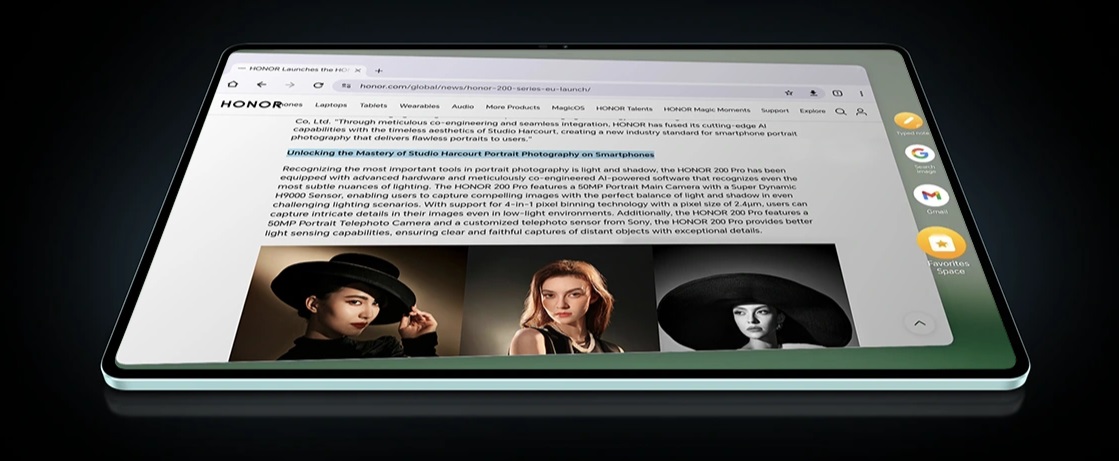Open Tablets in site navigation
The width and height of the screenshot is (1119, 461).
(373, 106)
